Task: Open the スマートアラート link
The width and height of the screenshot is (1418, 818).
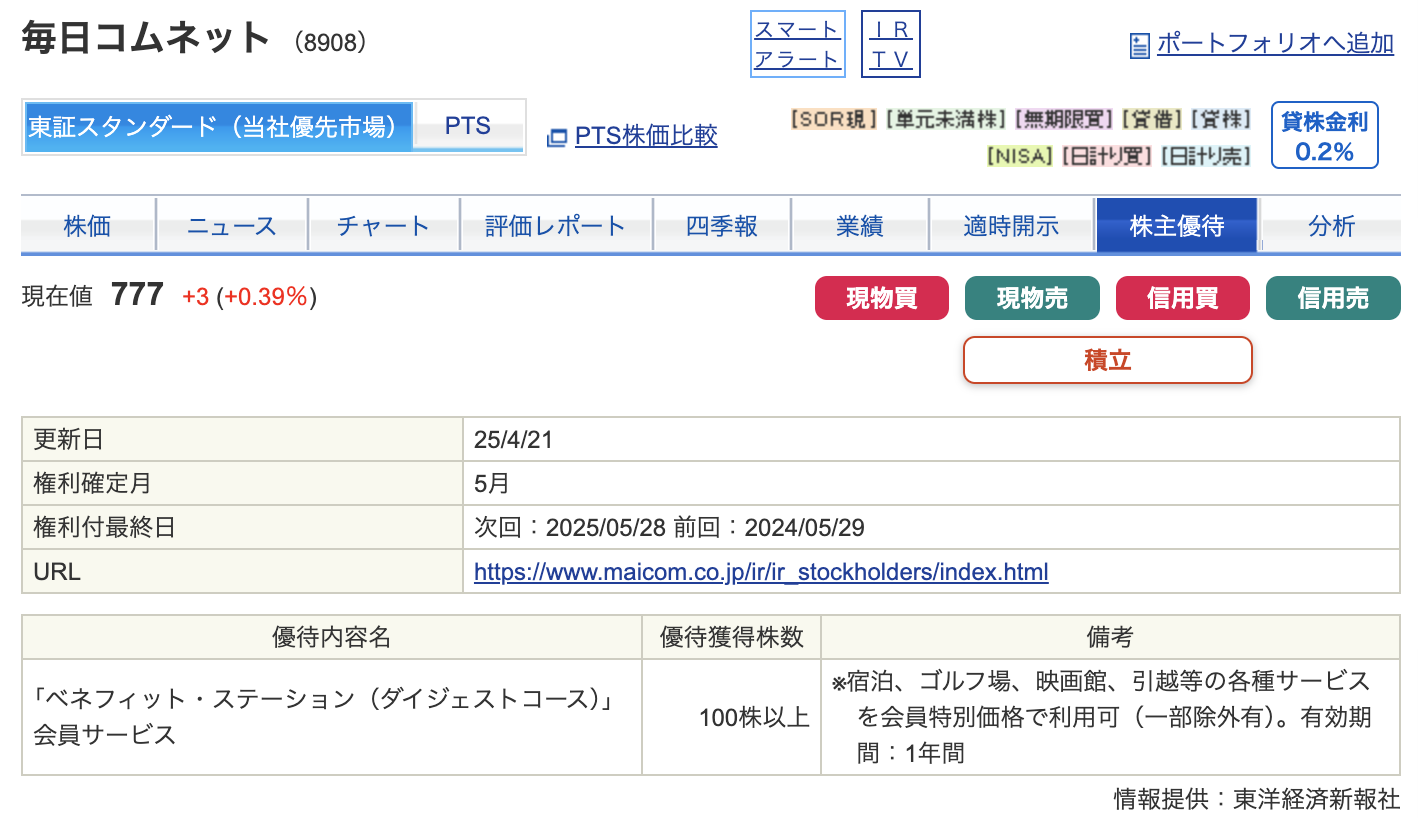Action: (797, 44)
